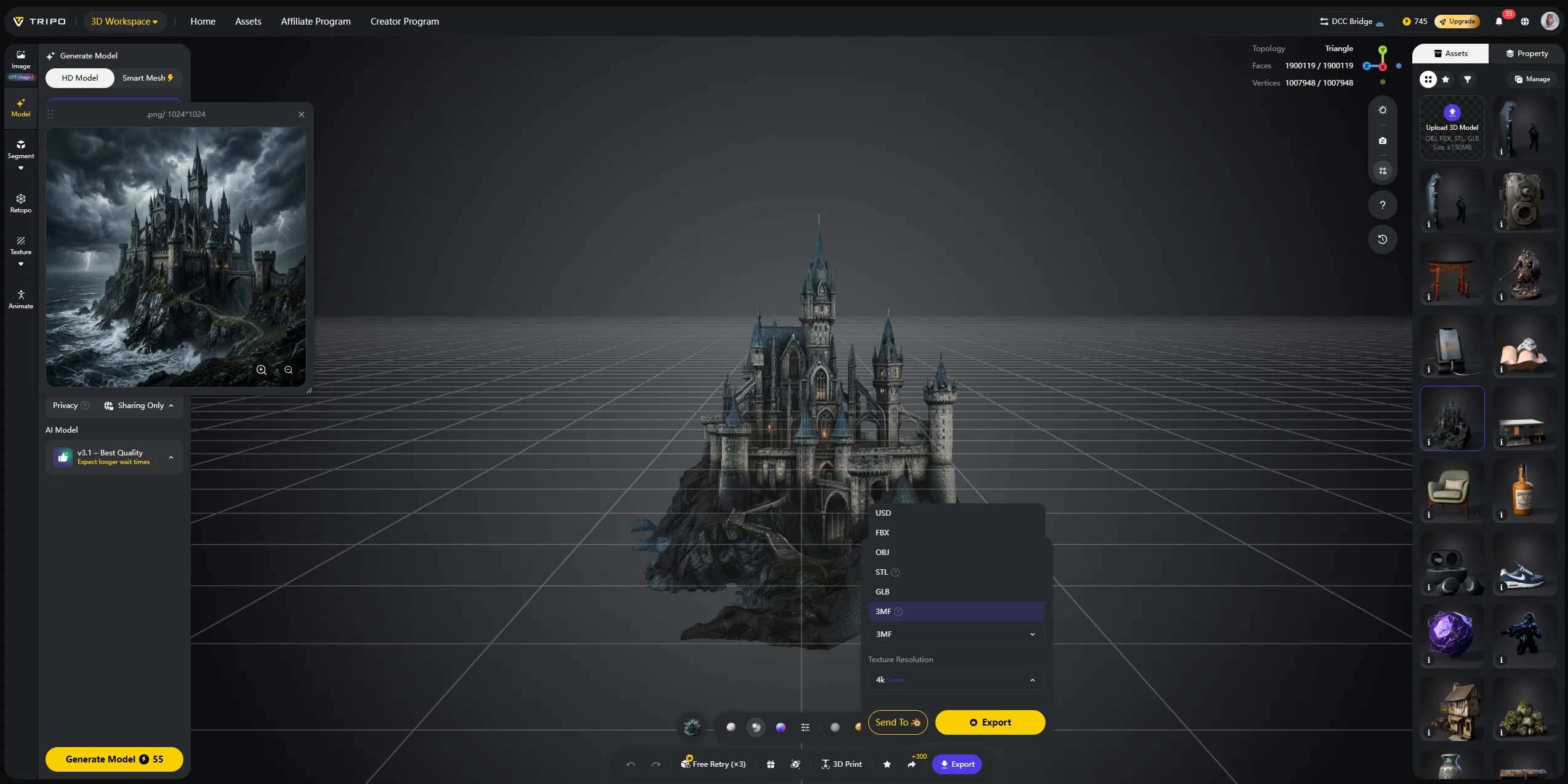Click the undo arrow in bottom toolbar
The width and height of the screenshot is (1568, 784).
pos(631,764)
